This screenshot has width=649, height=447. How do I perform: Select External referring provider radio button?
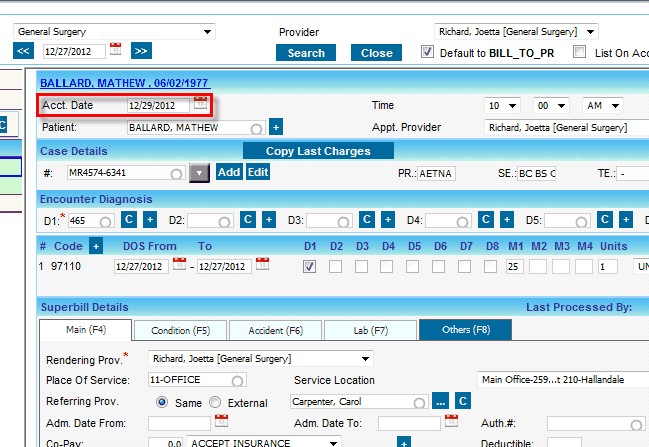(x=215, y=401)
